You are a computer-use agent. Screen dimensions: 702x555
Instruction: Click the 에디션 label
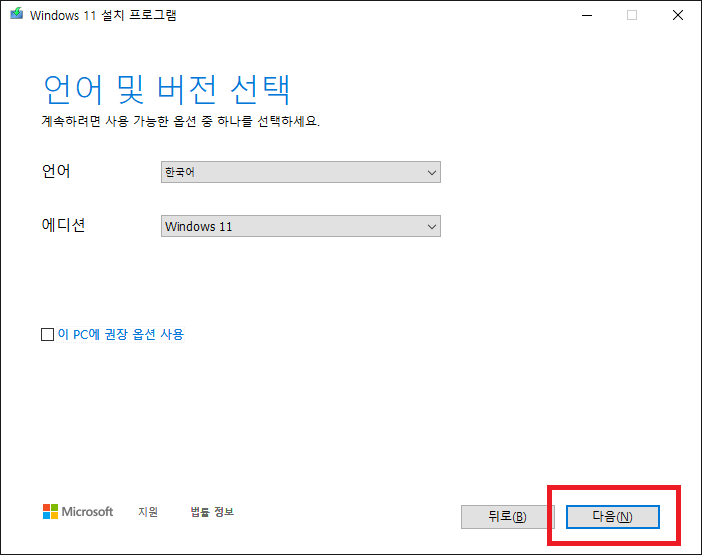pos(63,225)
